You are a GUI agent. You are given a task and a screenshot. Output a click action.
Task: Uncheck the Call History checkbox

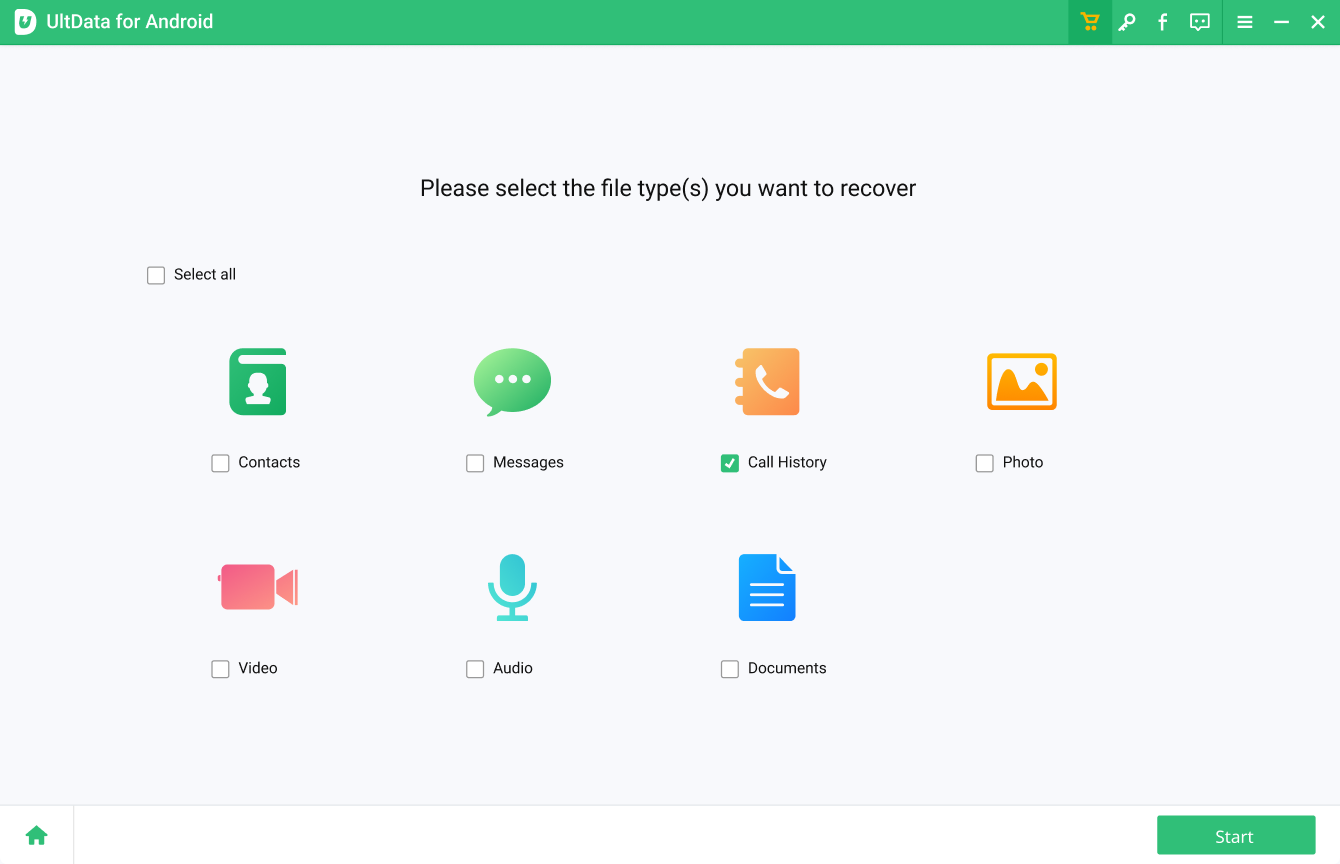pyautogui.click(x=730, y=463)
